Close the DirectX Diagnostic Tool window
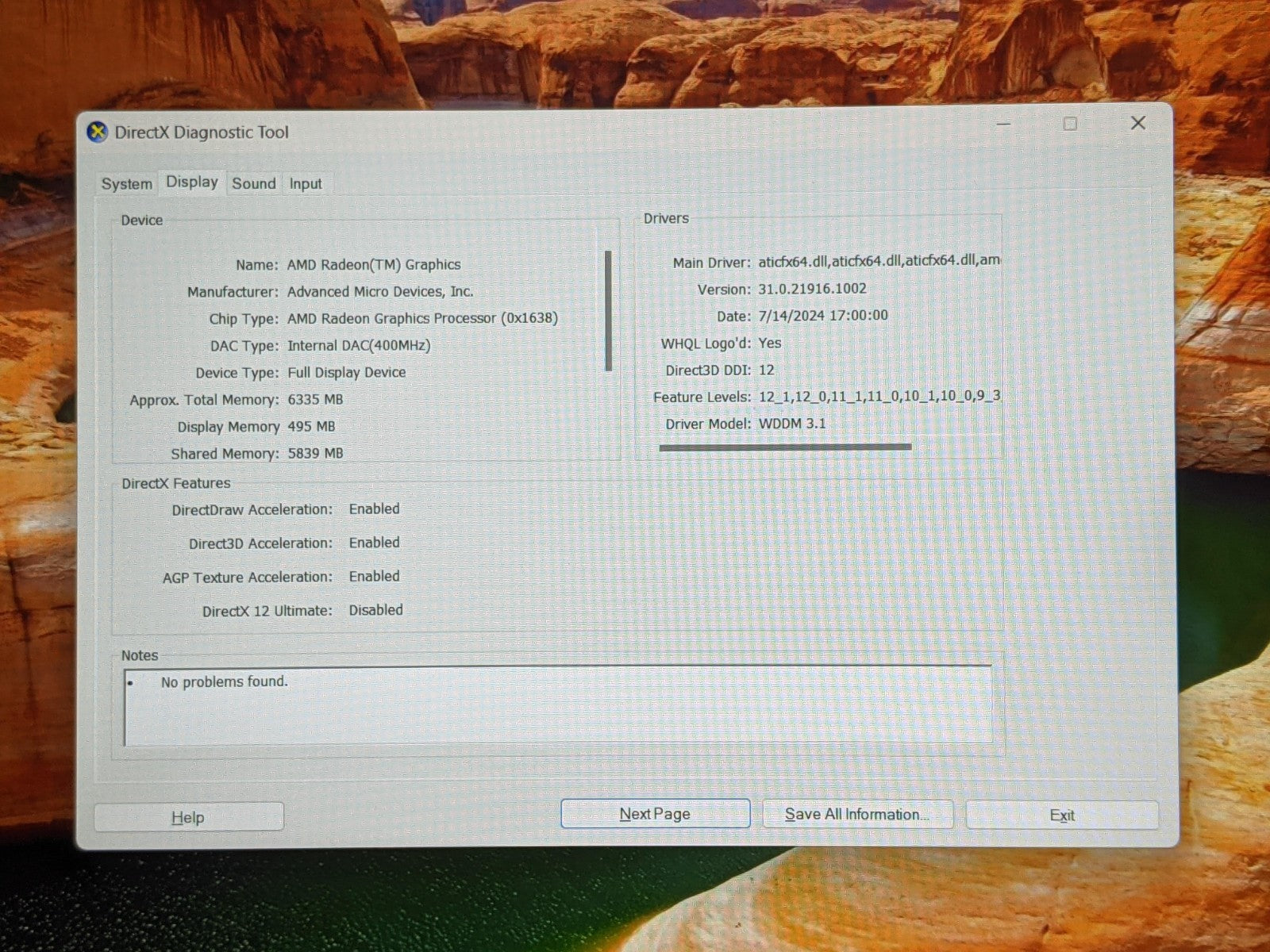This screenshot has width=1270, height=952. (x=1137, y=123)
